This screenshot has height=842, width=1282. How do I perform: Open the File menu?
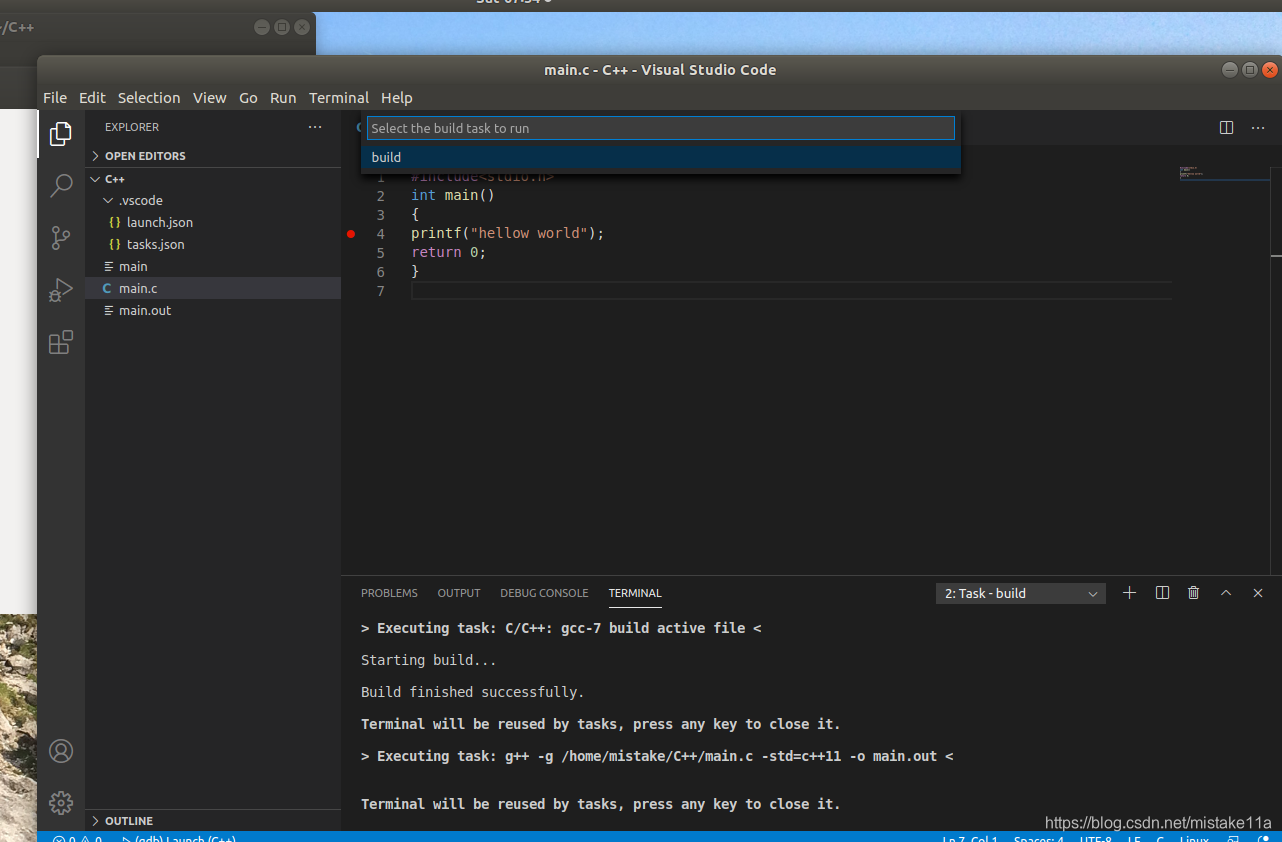(x=55, y=98)
